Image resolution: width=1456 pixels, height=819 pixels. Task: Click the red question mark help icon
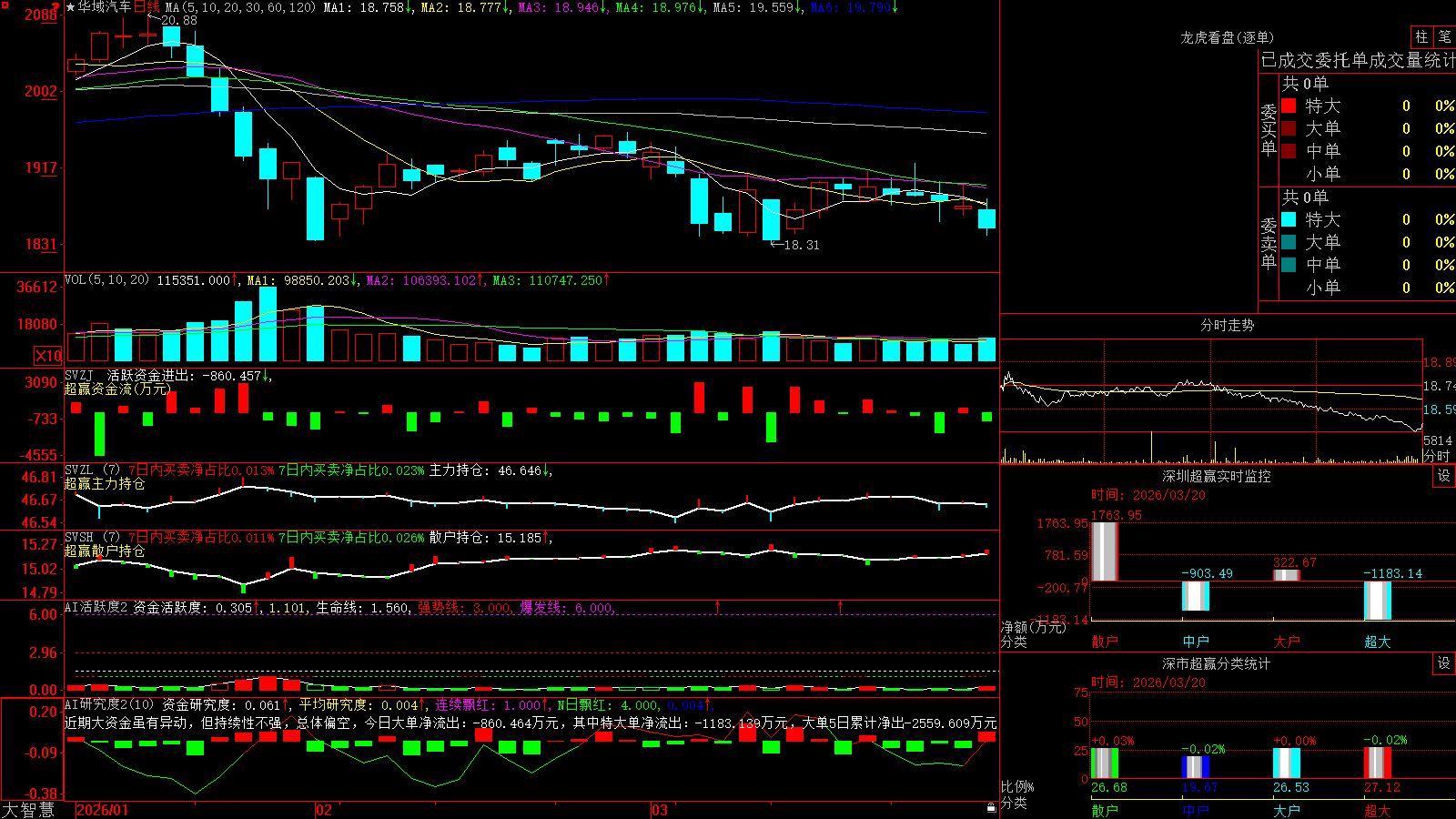click(x=57, y=7)
